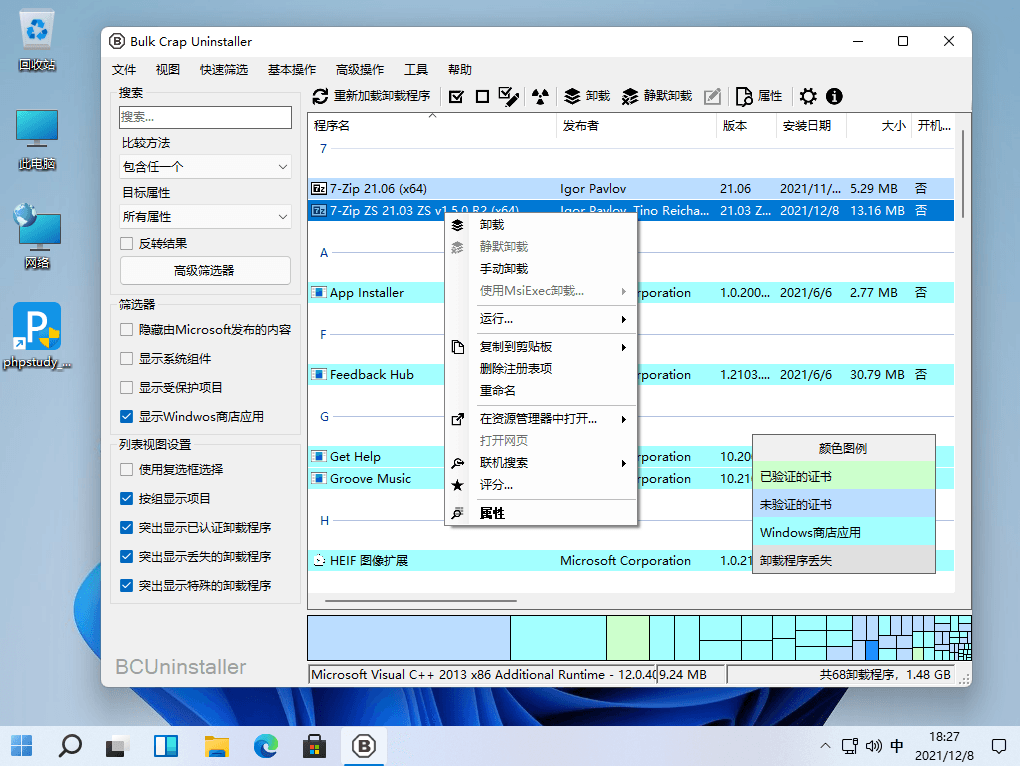Enable 显示系统组件 checkbox
1020x766 pixels.
[x=127, y=359]
